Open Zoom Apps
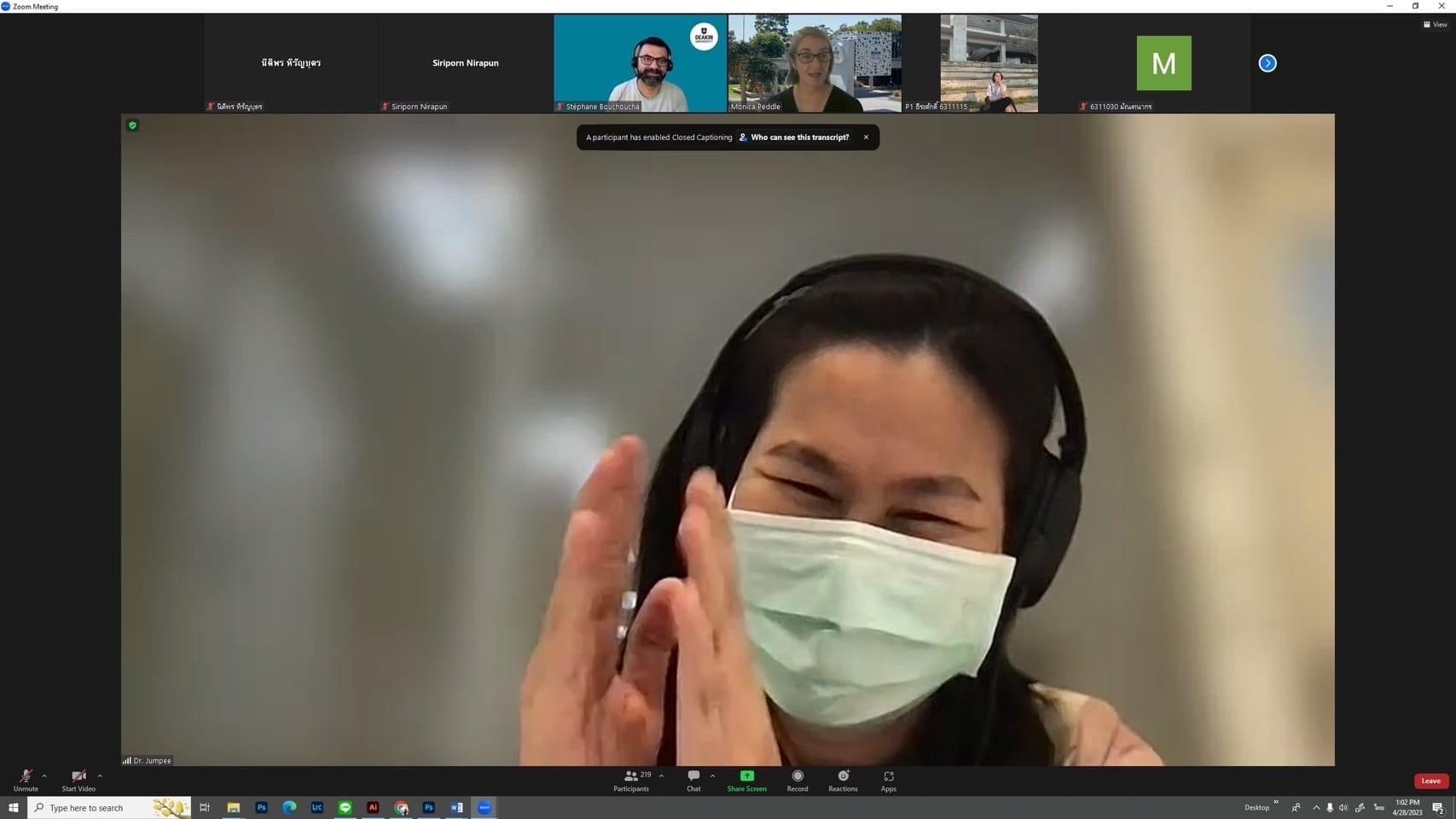This screenshot has height=819, width=1456. [x=889, y=781]
